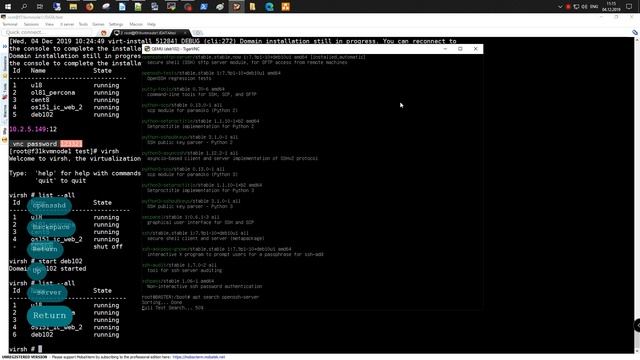Open the Sessions vertical sidebar tab
Image resolution: width=640 pixels, height=360 pixels.
pyautogui.click(x=4, y=63)
